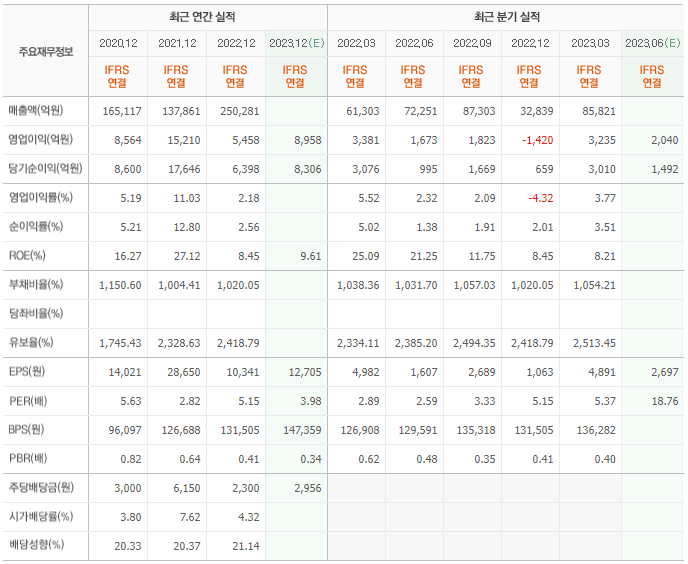Select payout ratio value 21.14

[x=246, y=546]
